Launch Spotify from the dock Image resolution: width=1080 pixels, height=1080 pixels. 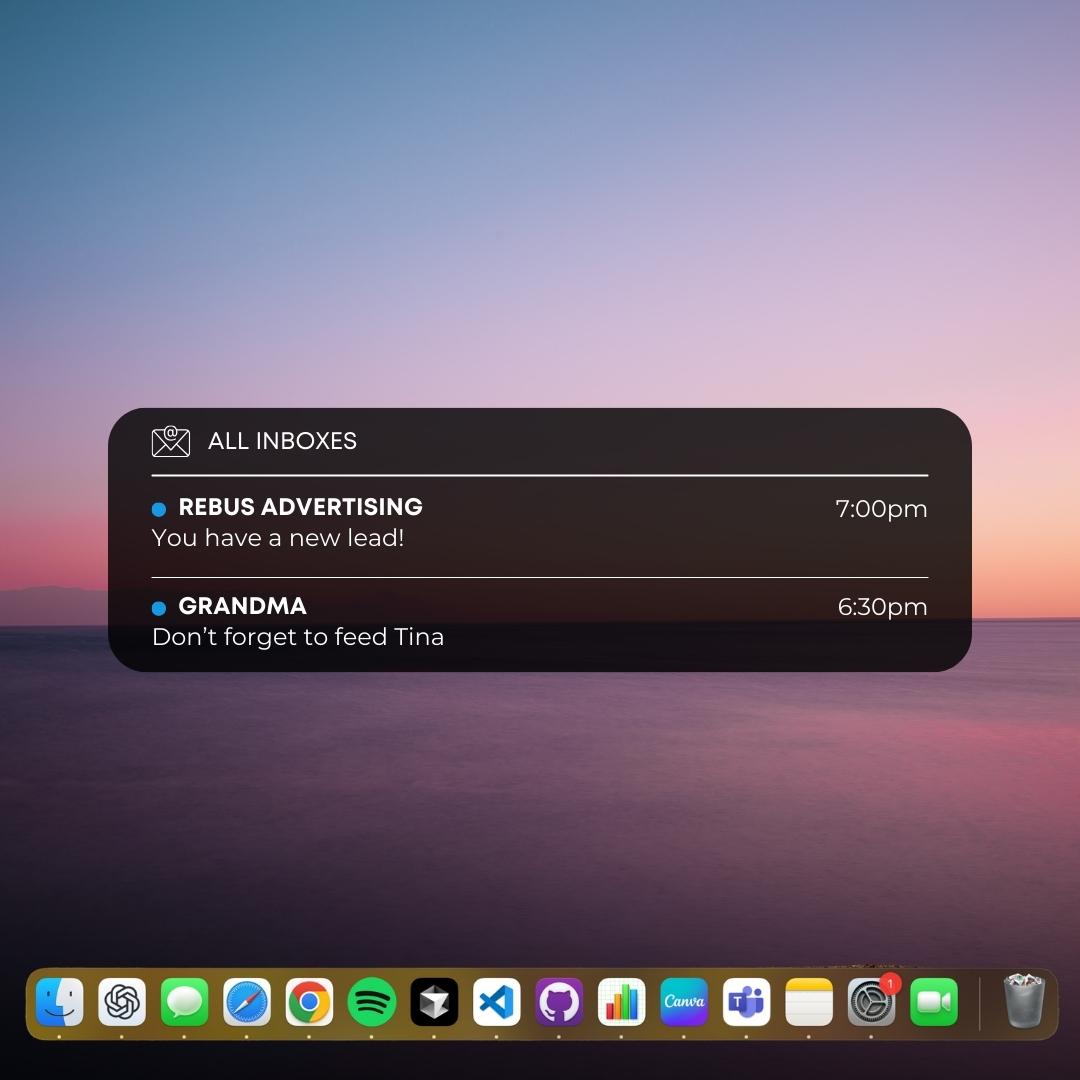(372, 1002)
